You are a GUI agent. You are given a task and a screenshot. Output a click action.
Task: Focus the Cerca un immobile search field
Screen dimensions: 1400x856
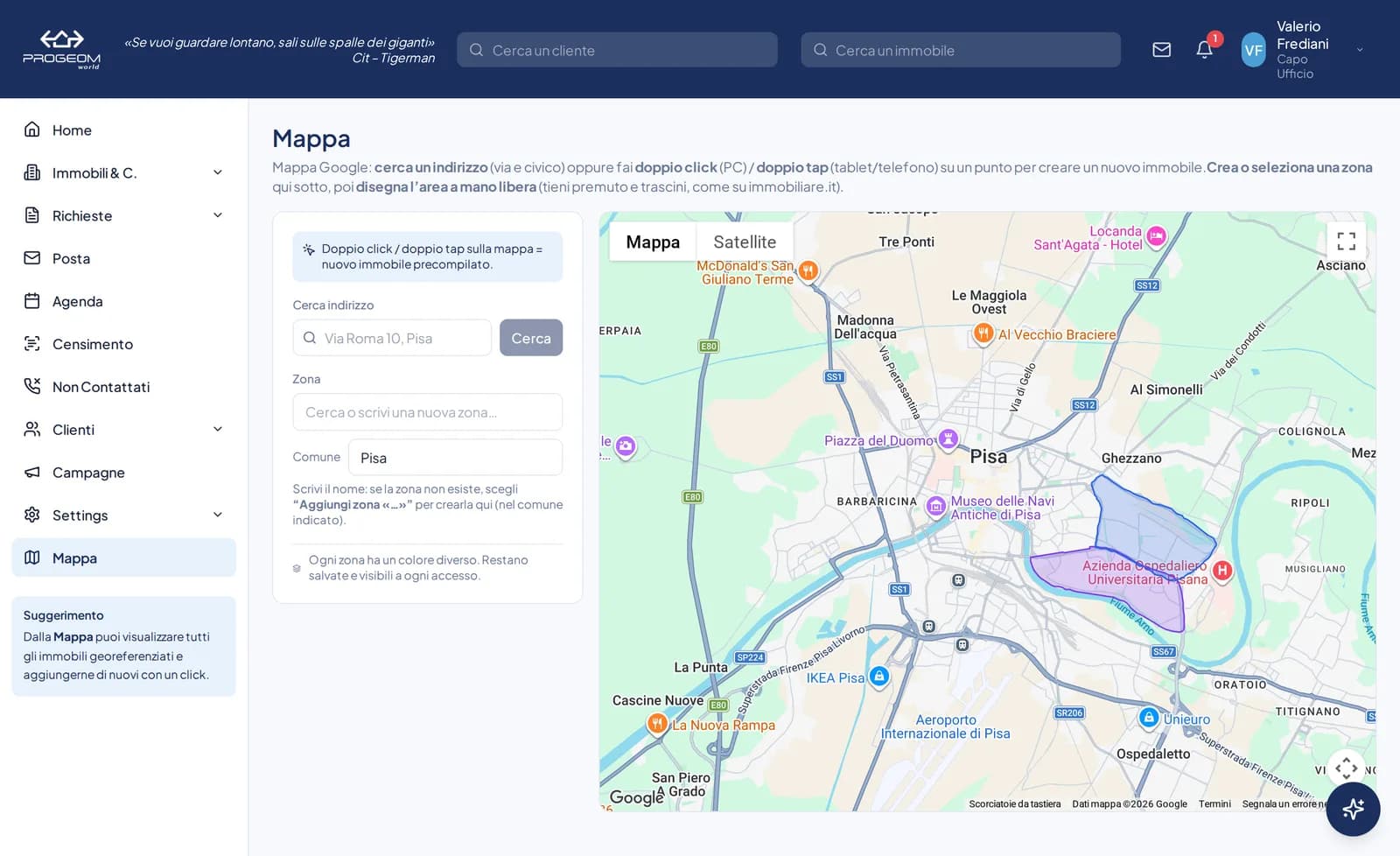[961, 50]
